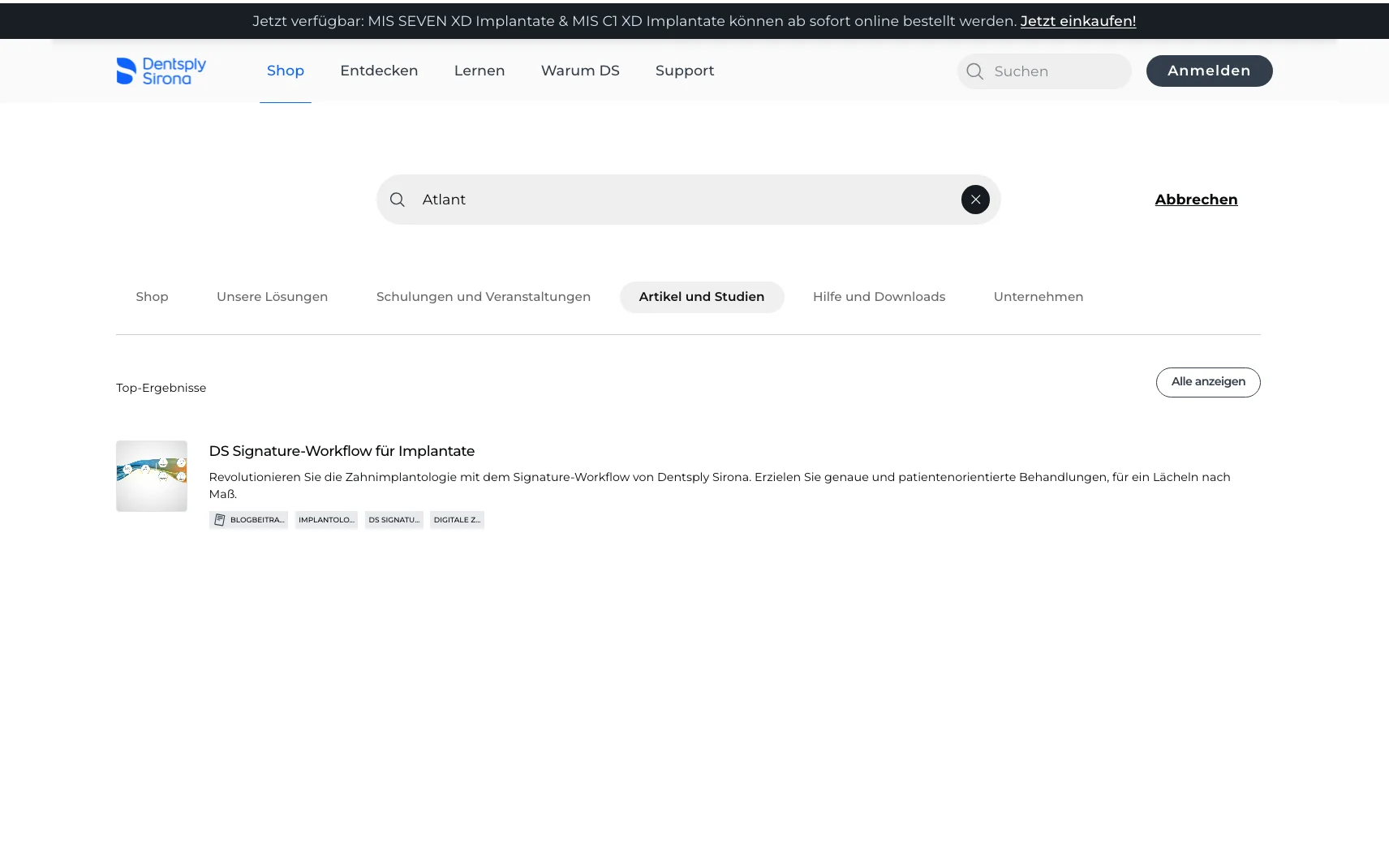Select the Artikel und Studien tab
This screenshot has width=1389, height=868.
(x=702, y=297)
